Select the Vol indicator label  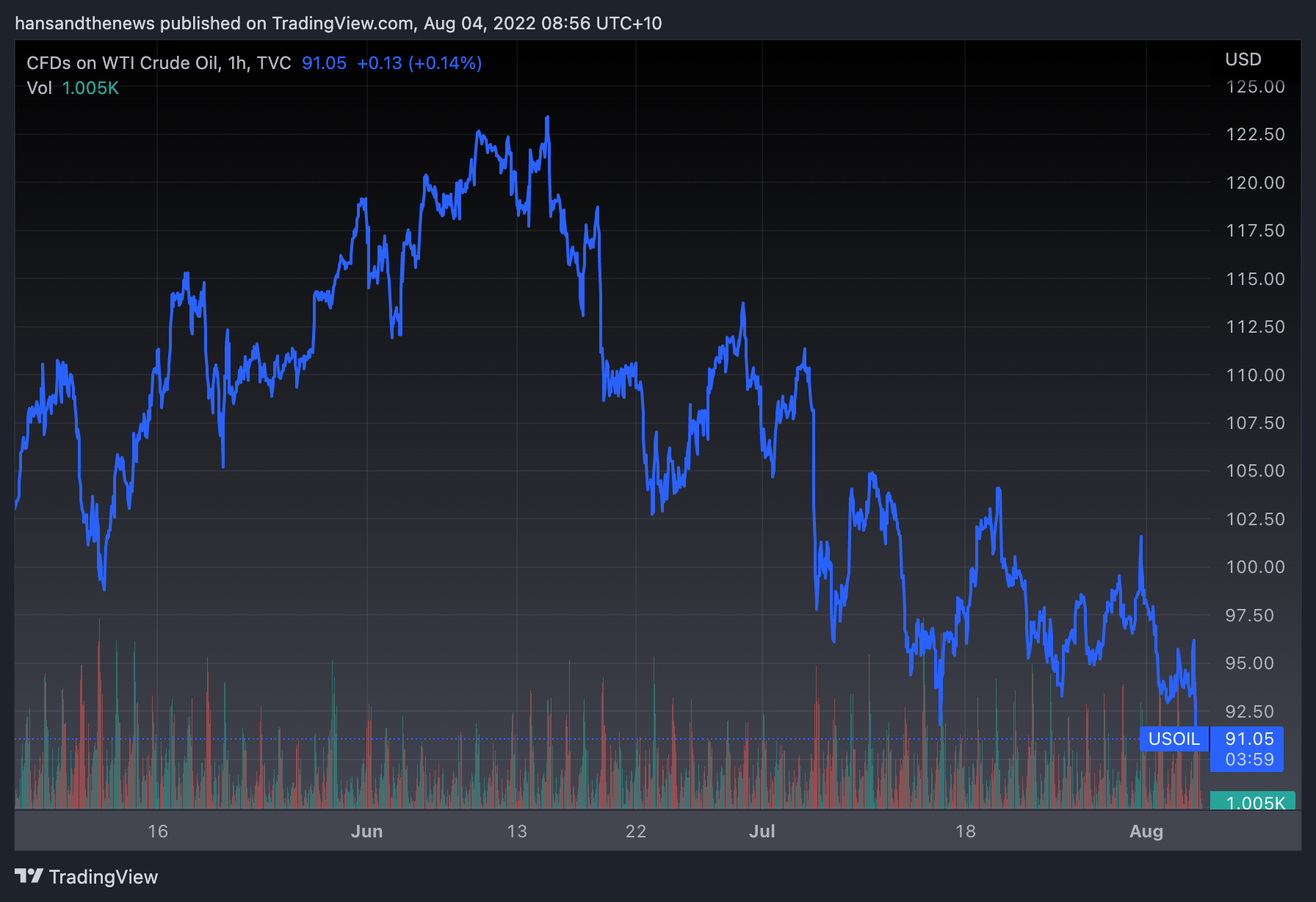coord(39,88)
